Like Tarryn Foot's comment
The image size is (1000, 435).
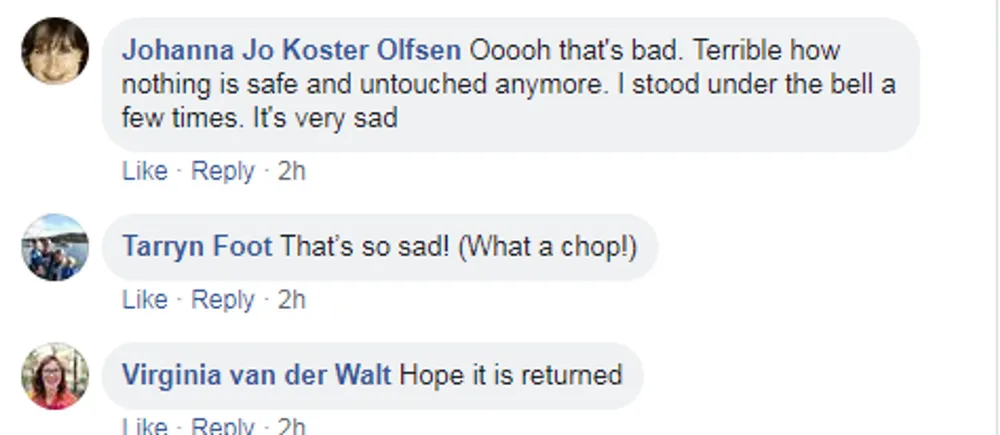click(x=144, y=300)
